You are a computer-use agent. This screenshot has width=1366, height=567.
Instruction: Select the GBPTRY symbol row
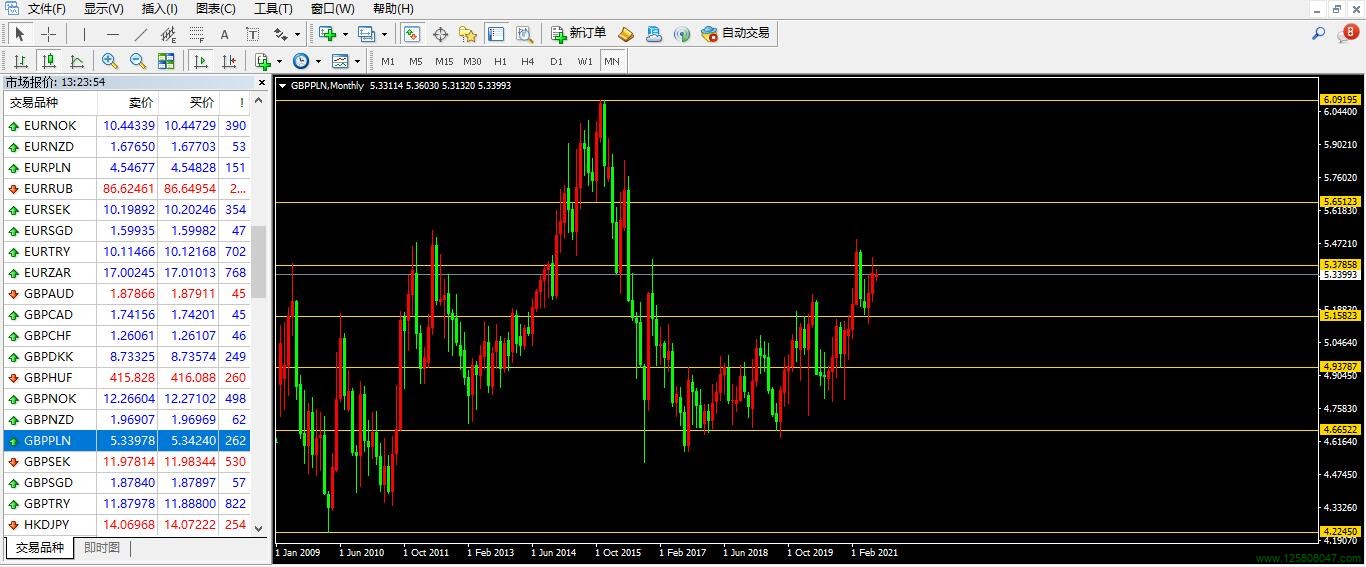[x=126, y=503]
